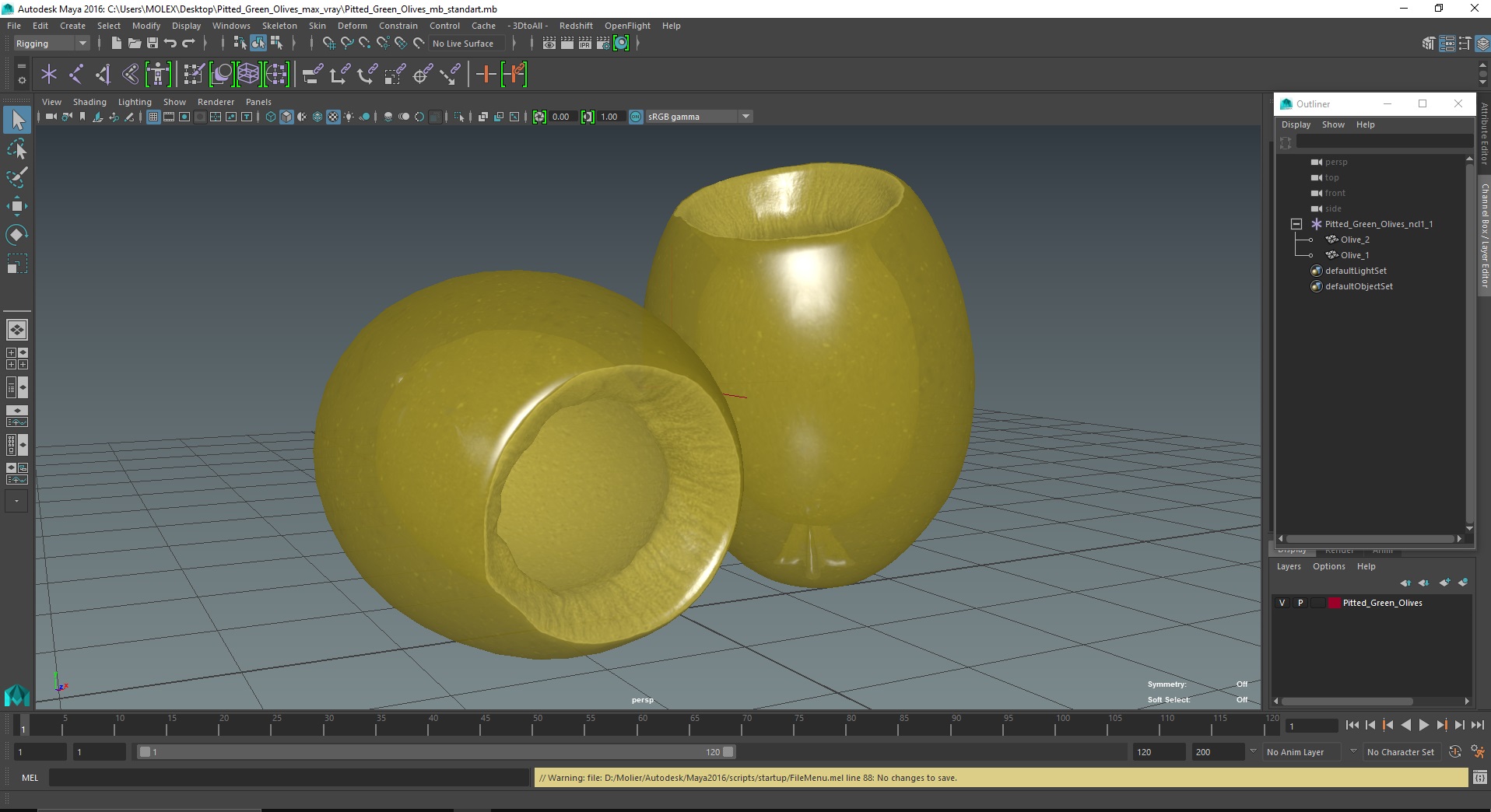The height and width of the screenshot is (812, 1491).
Task: Click the playback range slider bar
Action: 436,752
